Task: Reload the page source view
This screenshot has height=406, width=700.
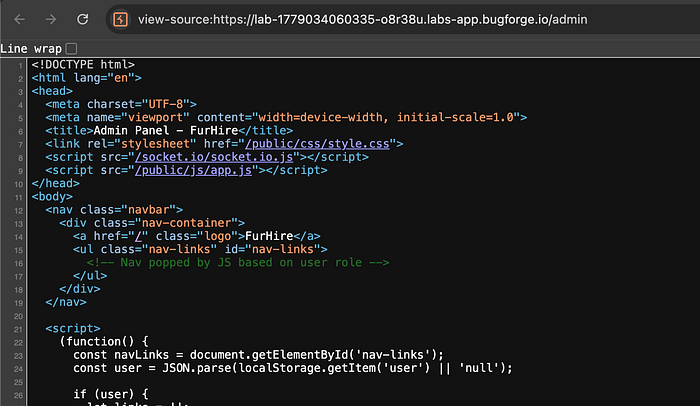Action: pos(83,19)
